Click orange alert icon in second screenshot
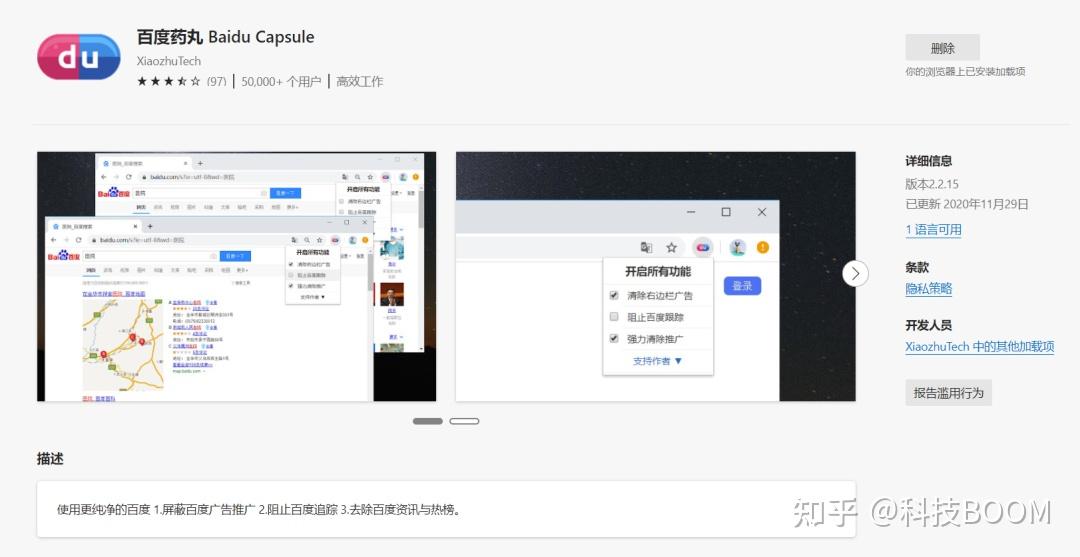This screenshot has width=1080, height=557. (x=762, y=247)
